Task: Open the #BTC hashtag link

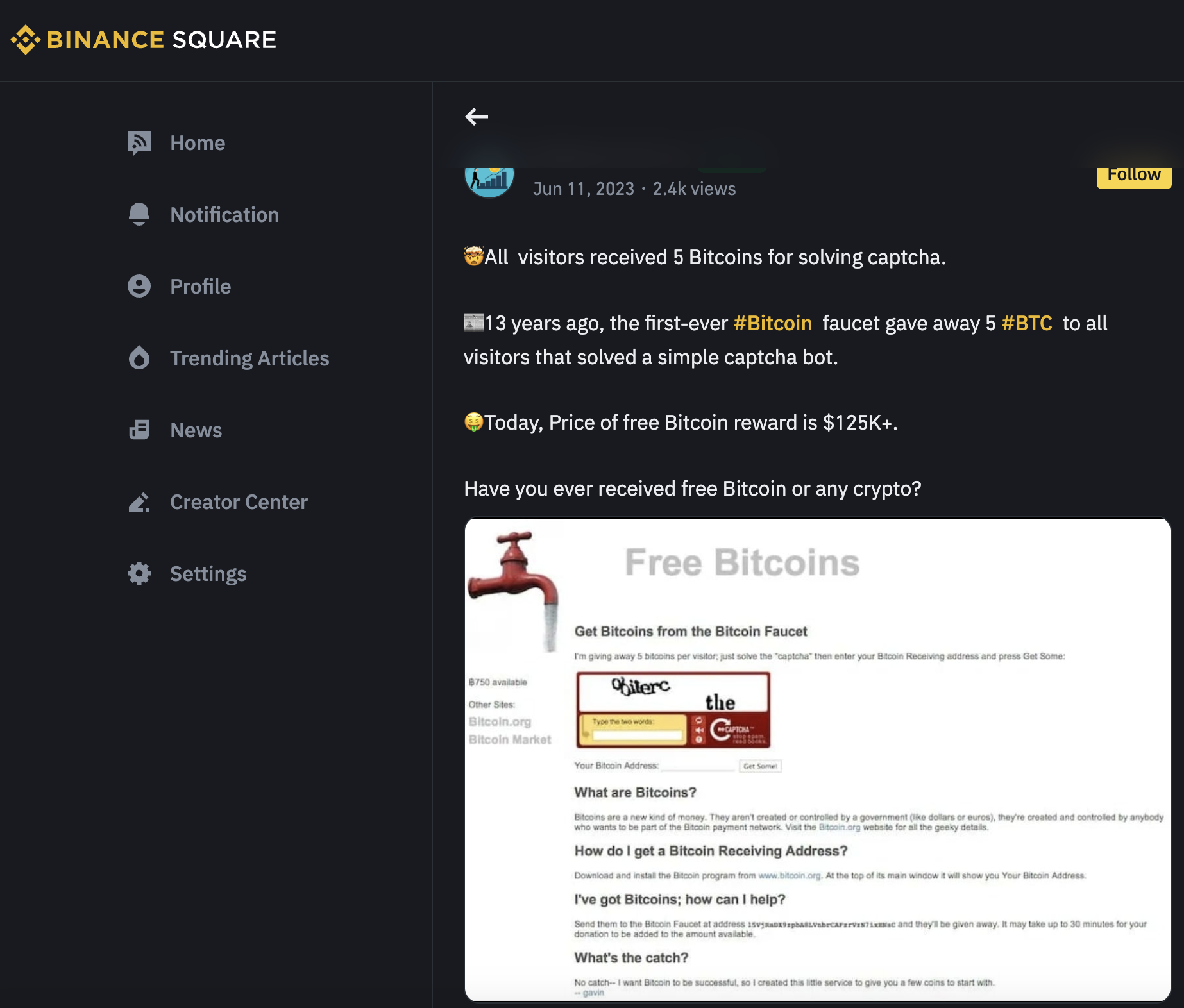Action: click(x=1026, y=323)
